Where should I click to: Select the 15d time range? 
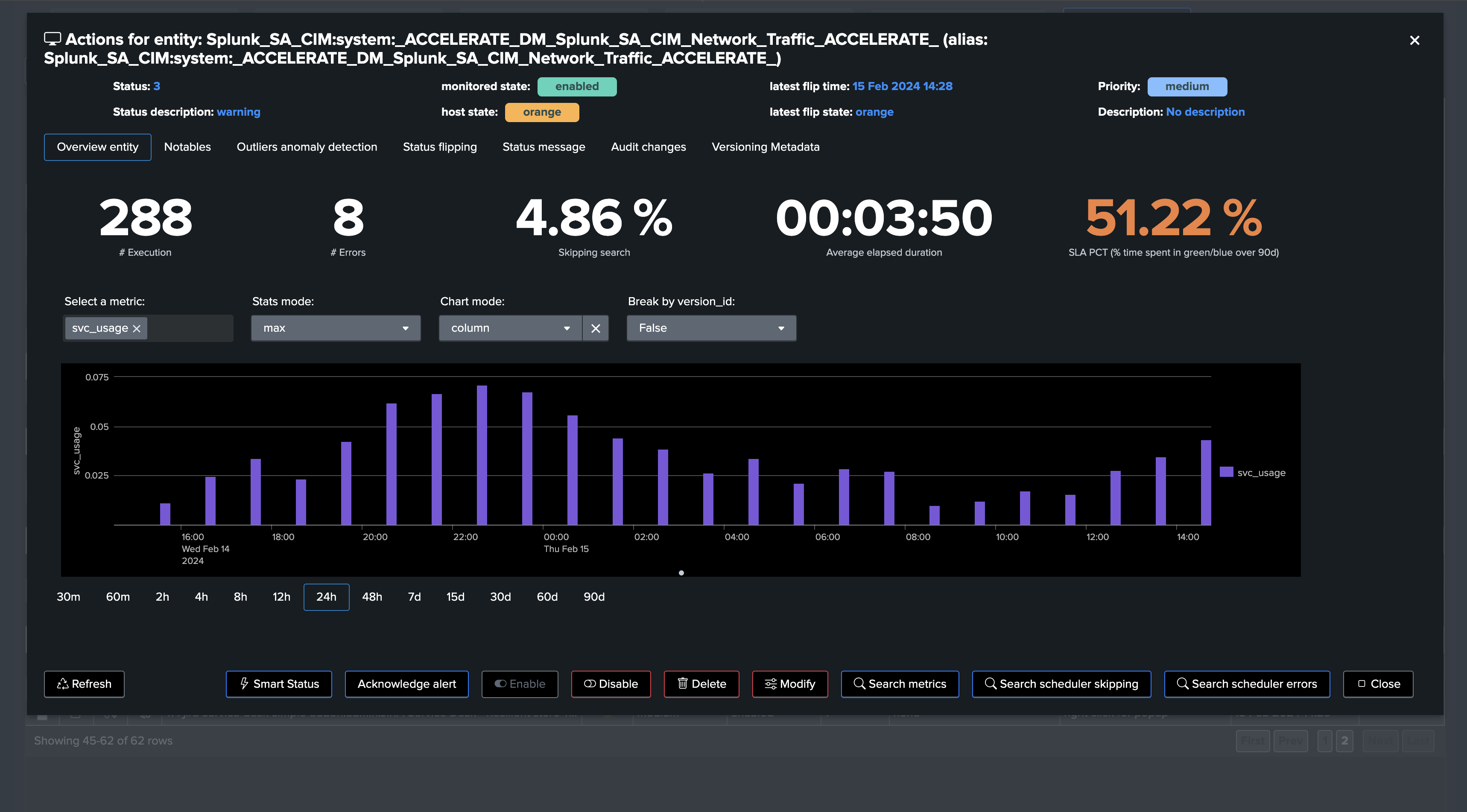coord(456,597)
